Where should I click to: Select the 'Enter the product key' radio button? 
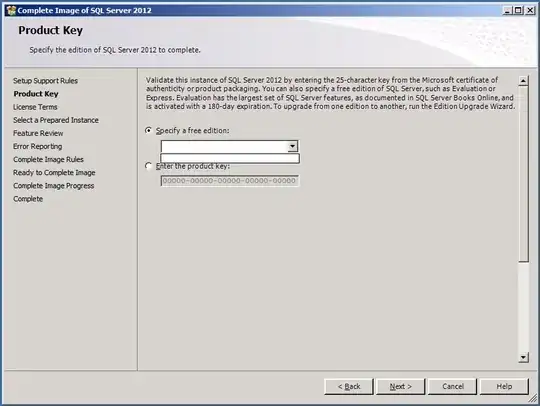tap(148, 166)
